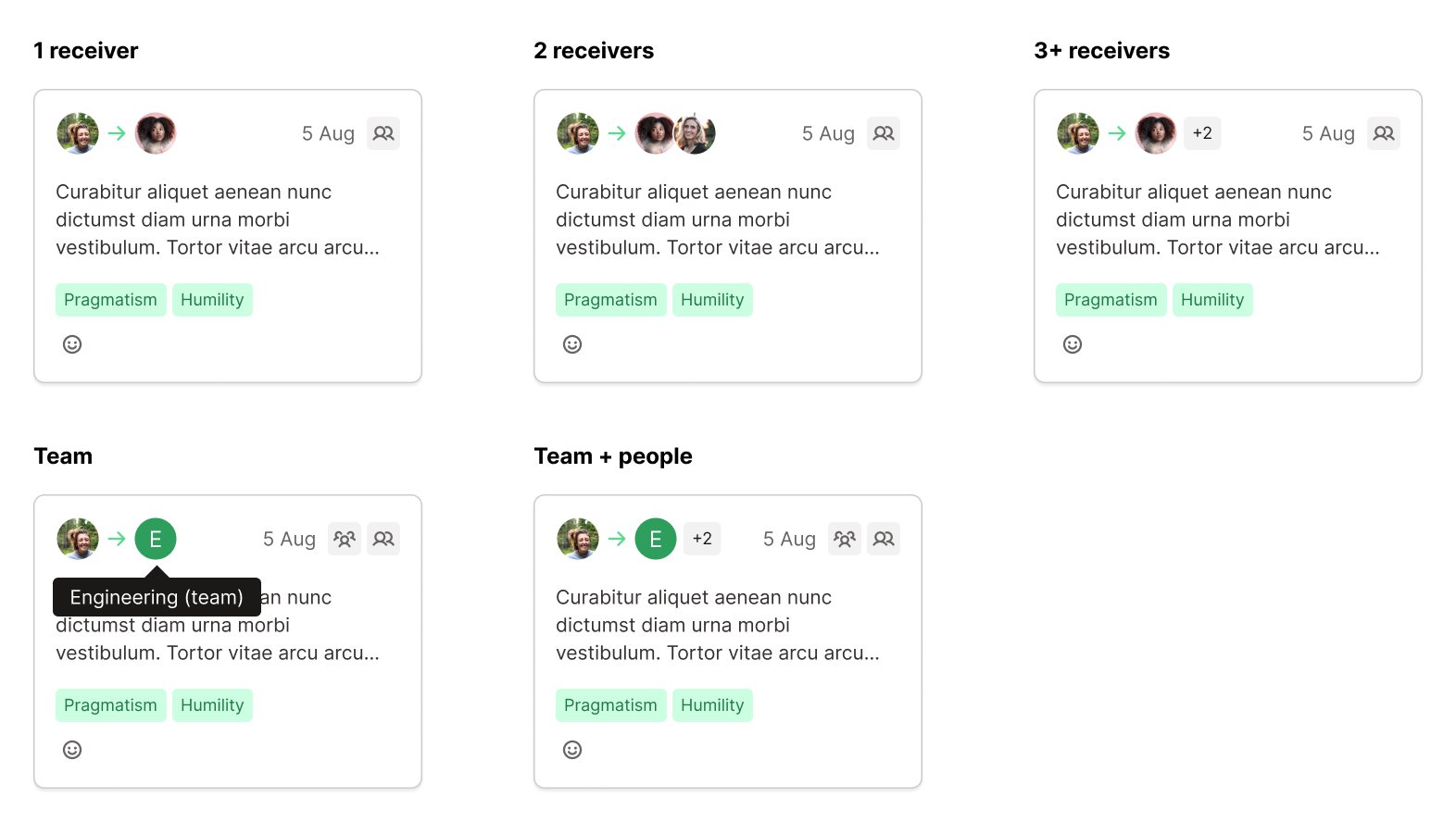
Task: Open sender avatar on 1 receiver card
Action: [78, 133]
